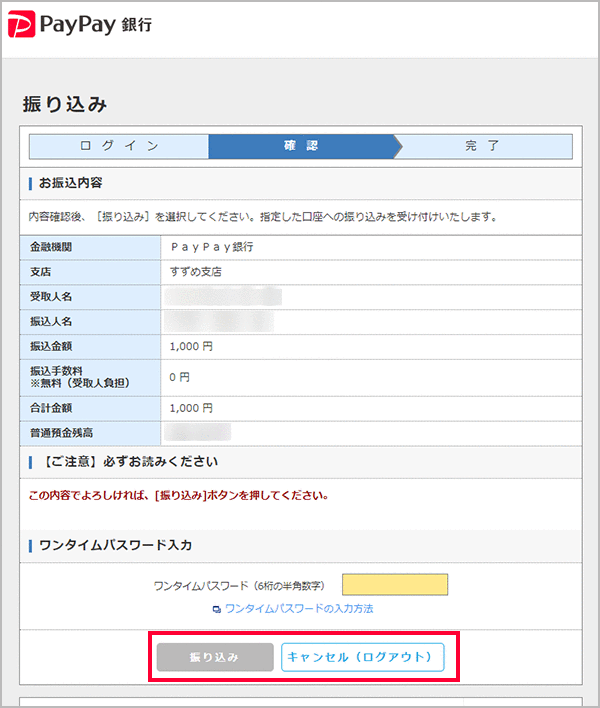Click the 振込人名 row label

51,321
